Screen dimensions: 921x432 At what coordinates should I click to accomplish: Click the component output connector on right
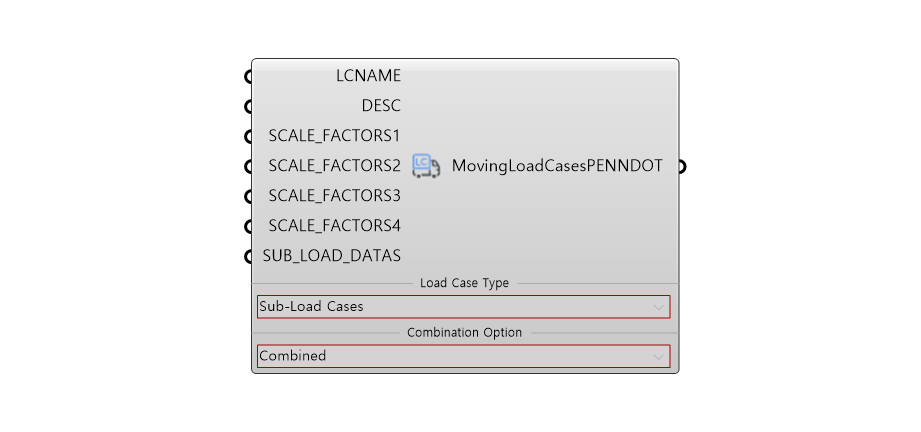[x=681, y=166]
